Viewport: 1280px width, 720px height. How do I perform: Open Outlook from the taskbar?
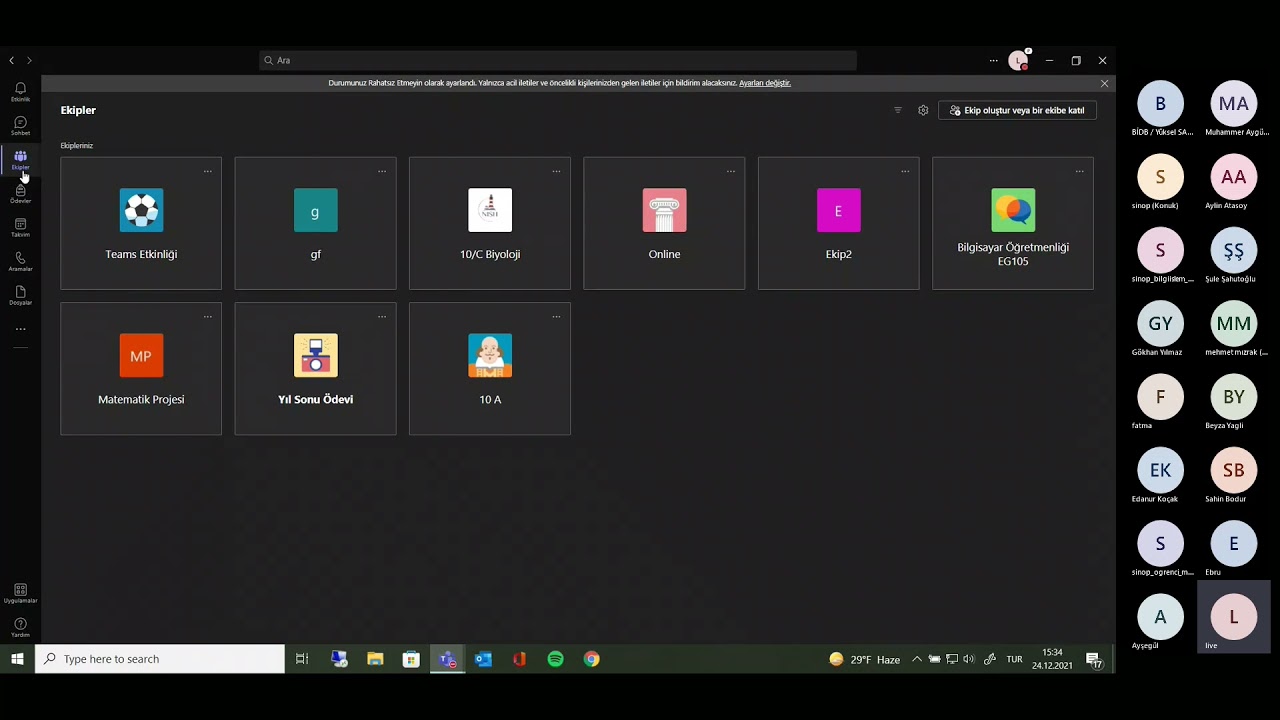(x=483, y=659)
